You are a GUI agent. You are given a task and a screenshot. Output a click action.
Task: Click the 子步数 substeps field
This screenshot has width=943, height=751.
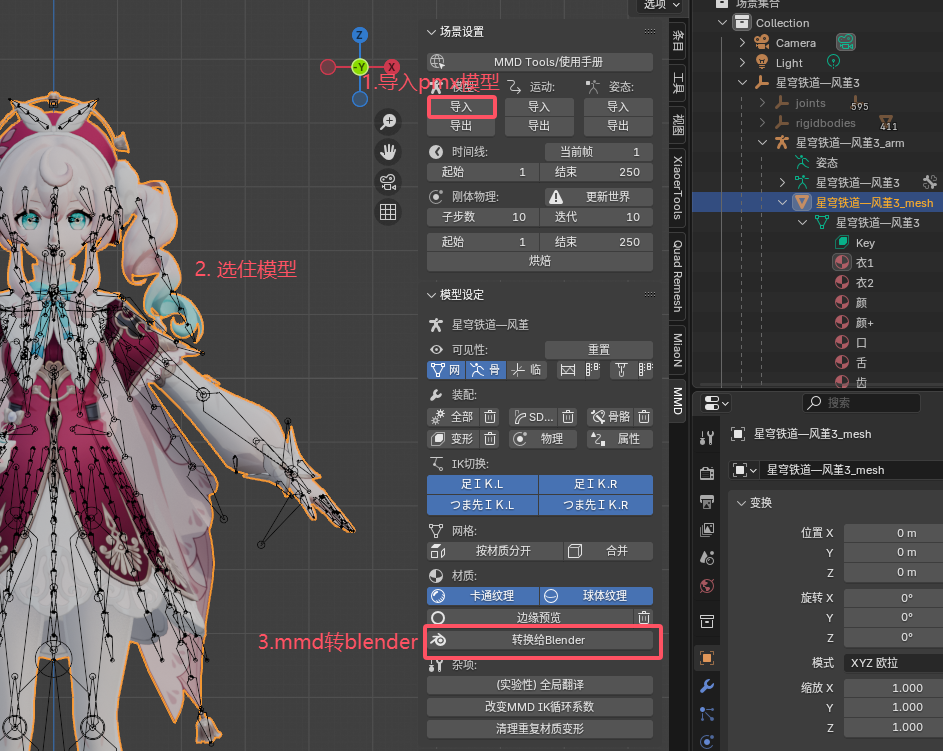[482, 217]
